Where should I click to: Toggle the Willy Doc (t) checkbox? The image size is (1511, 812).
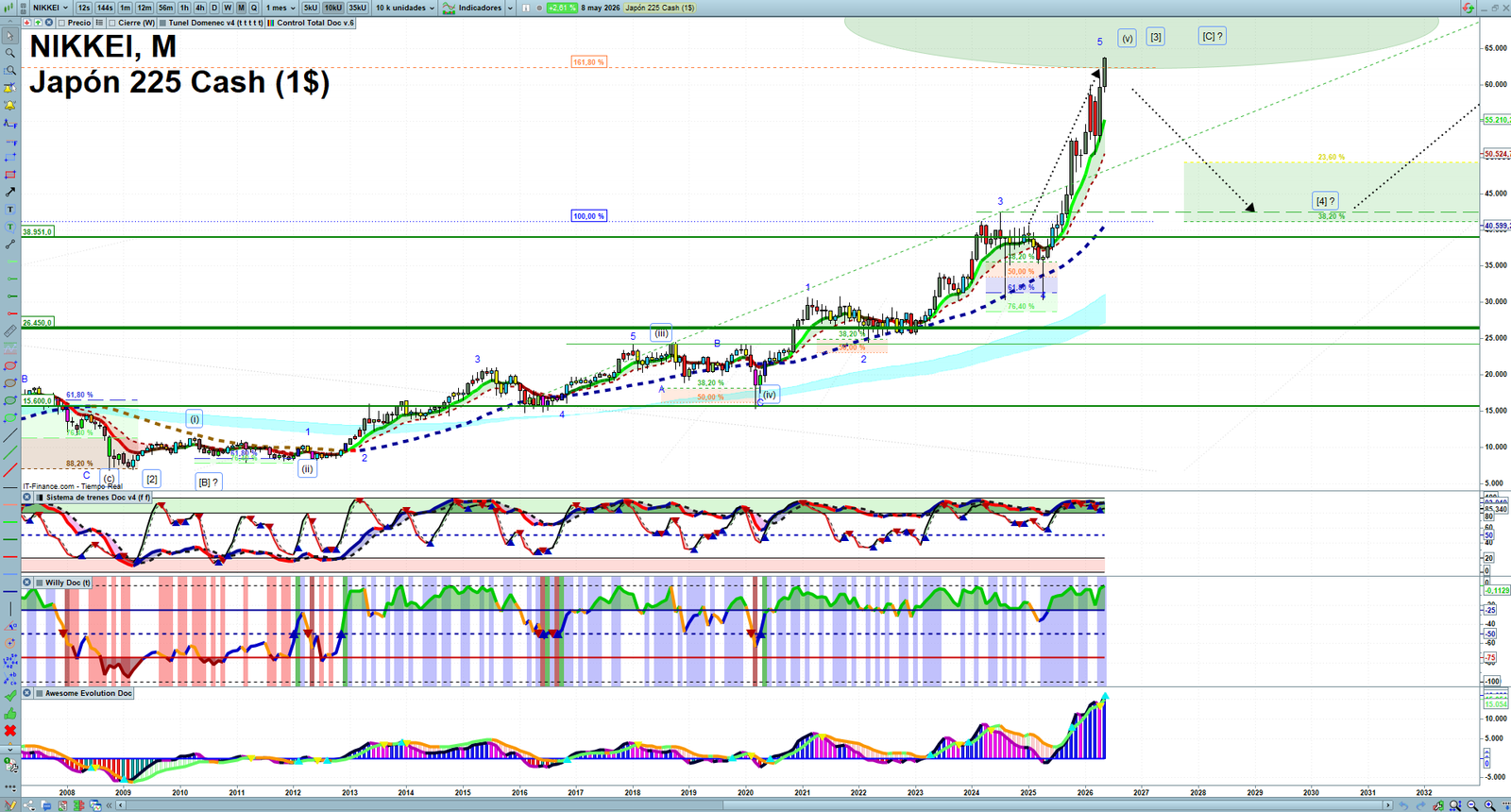40,583
